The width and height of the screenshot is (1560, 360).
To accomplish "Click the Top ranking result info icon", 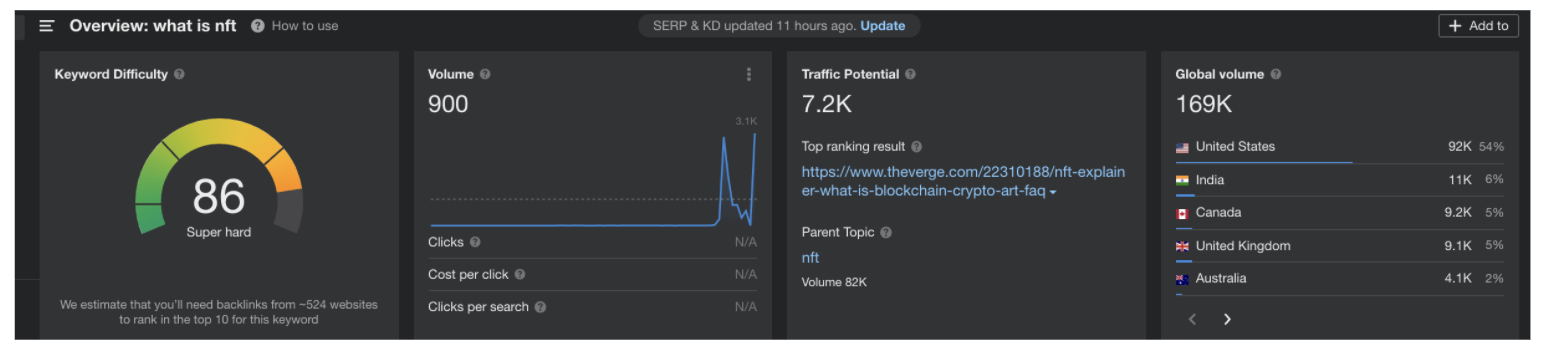I will tap(917, 146).
